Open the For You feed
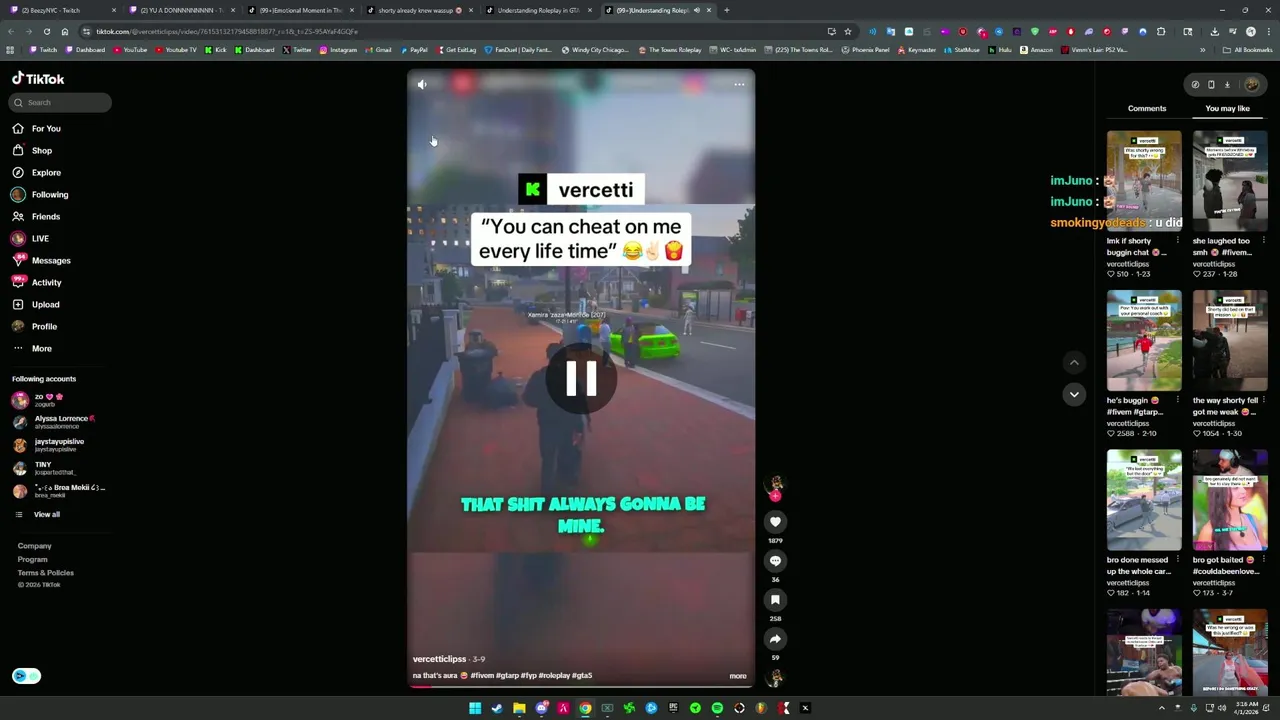Viewport: 1280px width, 720px height. click(37, 128)
